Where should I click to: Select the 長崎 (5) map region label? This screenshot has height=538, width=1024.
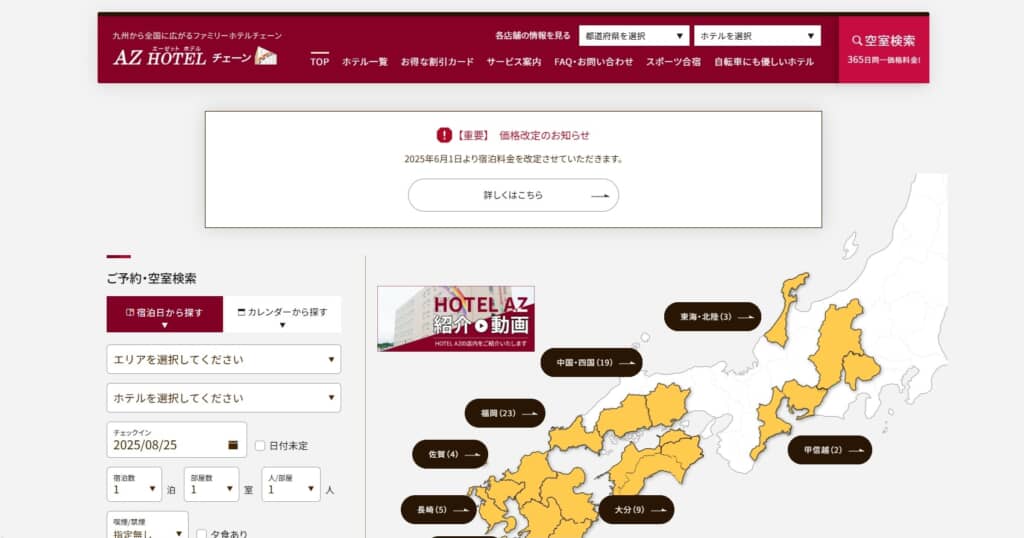[x=437, y=510]
